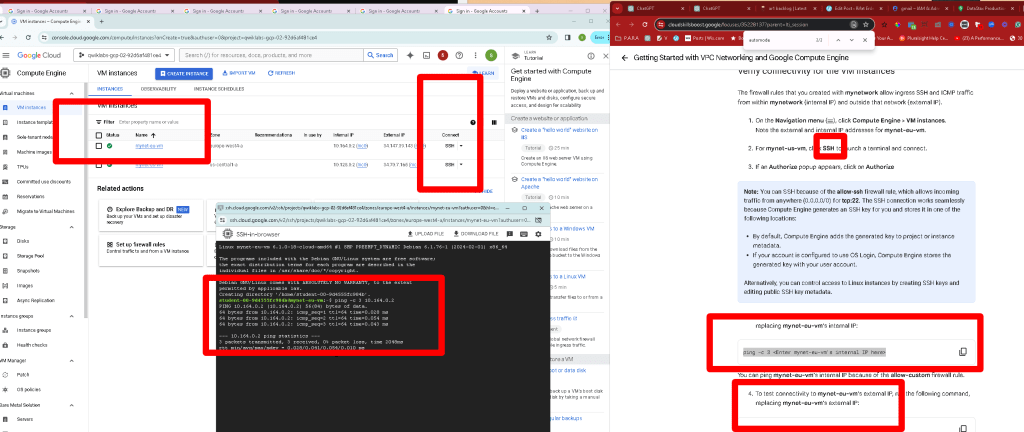Image resolution: width=1024 pixels, height=432 pixels.
Task: Click the Import VM button
Action: coord(239,74)
